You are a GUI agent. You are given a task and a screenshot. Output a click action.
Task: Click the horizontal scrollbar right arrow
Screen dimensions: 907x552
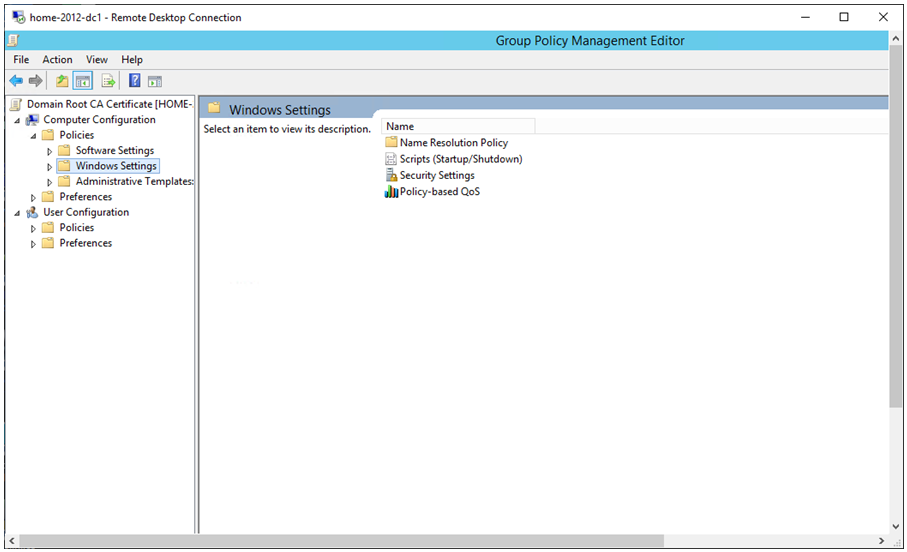[881, 541]
